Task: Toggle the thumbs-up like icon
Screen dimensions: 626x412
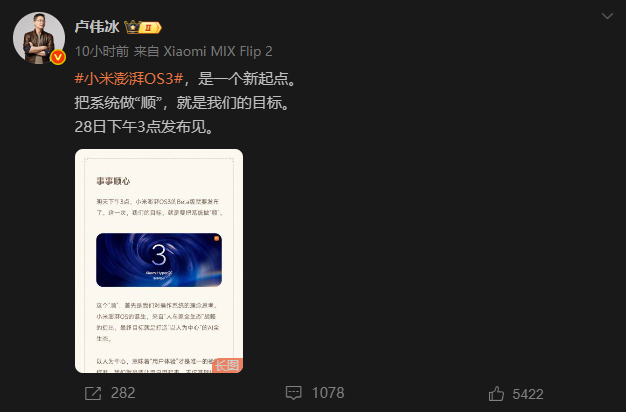Action: (x=496, y=394)
